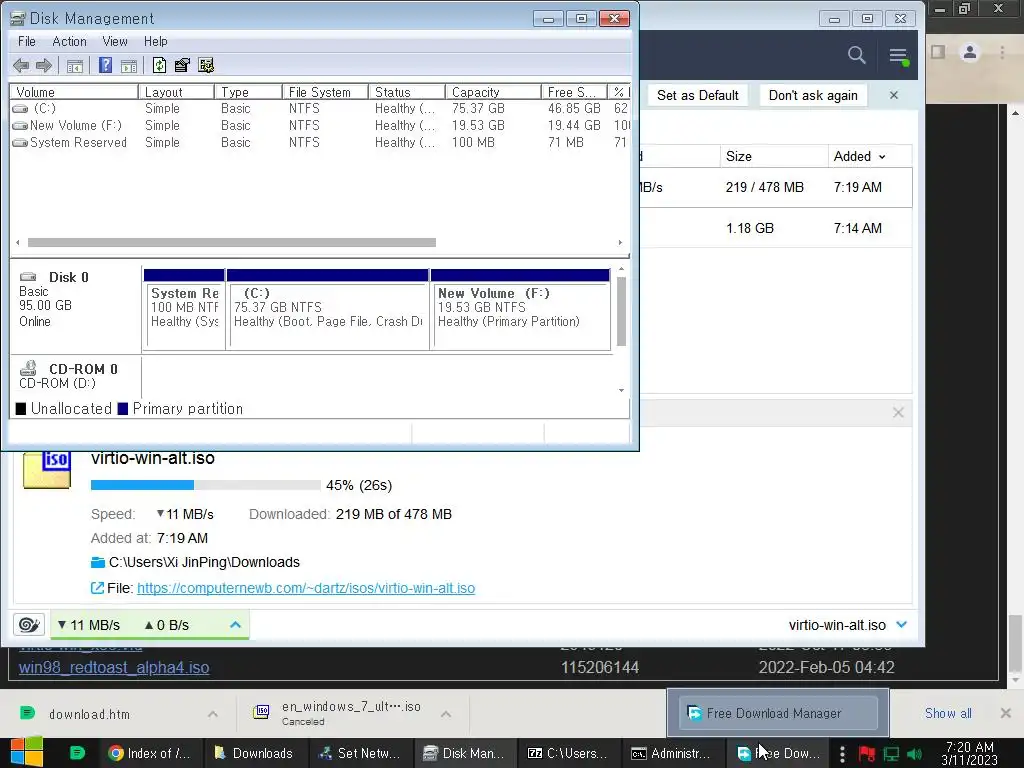This screenshot has width=1024, height=768.
Task: Open Chrome three-dot menu
Action: pyautogui.click(x=1002, y=52)
